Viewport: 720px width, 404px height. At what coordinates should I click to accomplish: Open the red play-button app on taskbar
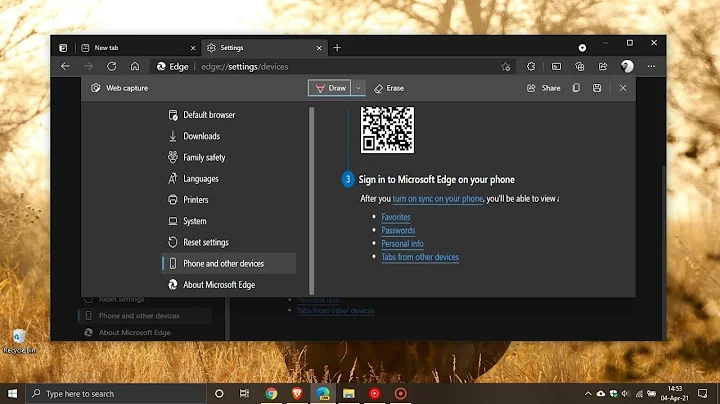pos(375,393)
